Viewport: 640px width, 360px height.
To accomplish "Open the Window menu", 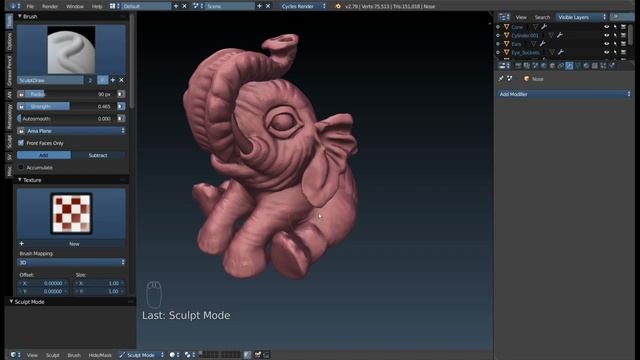I will 75,6.
